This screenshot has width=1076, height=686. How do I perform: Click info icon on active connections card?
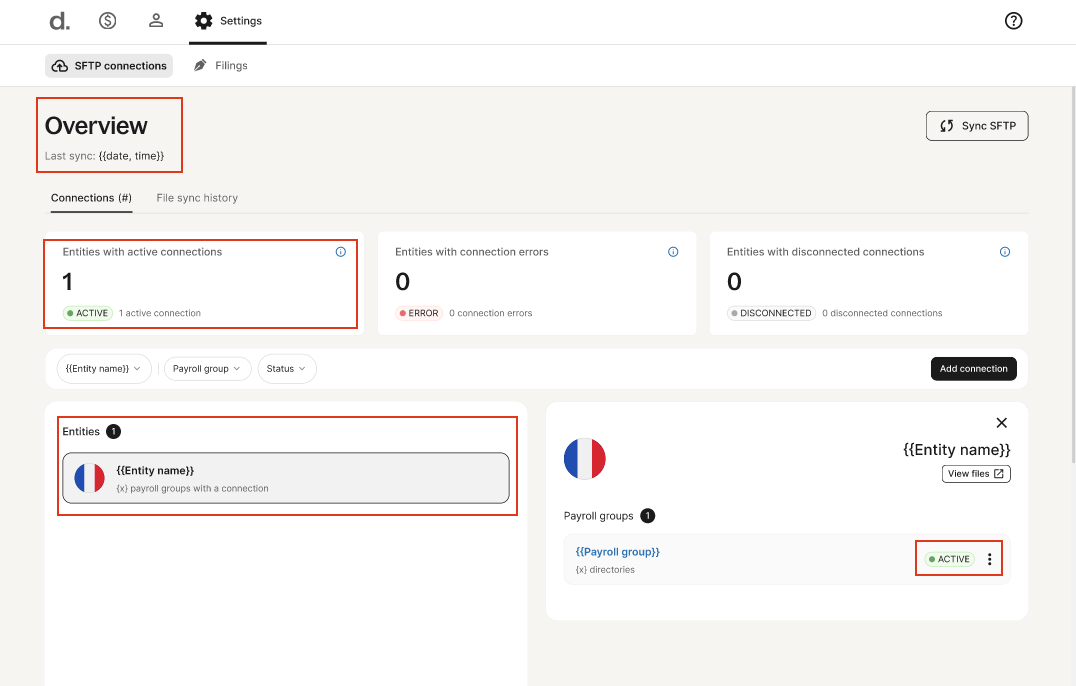coord(341,252)
